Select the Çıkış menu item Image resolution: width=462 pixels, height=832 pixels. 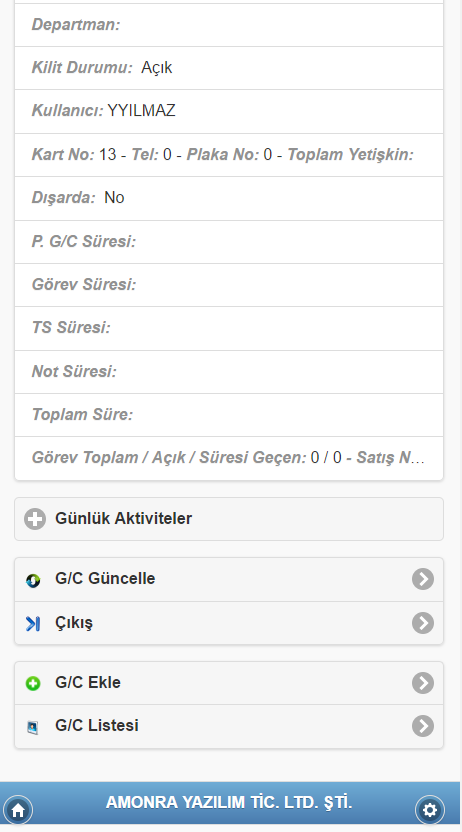pos(229,623)
